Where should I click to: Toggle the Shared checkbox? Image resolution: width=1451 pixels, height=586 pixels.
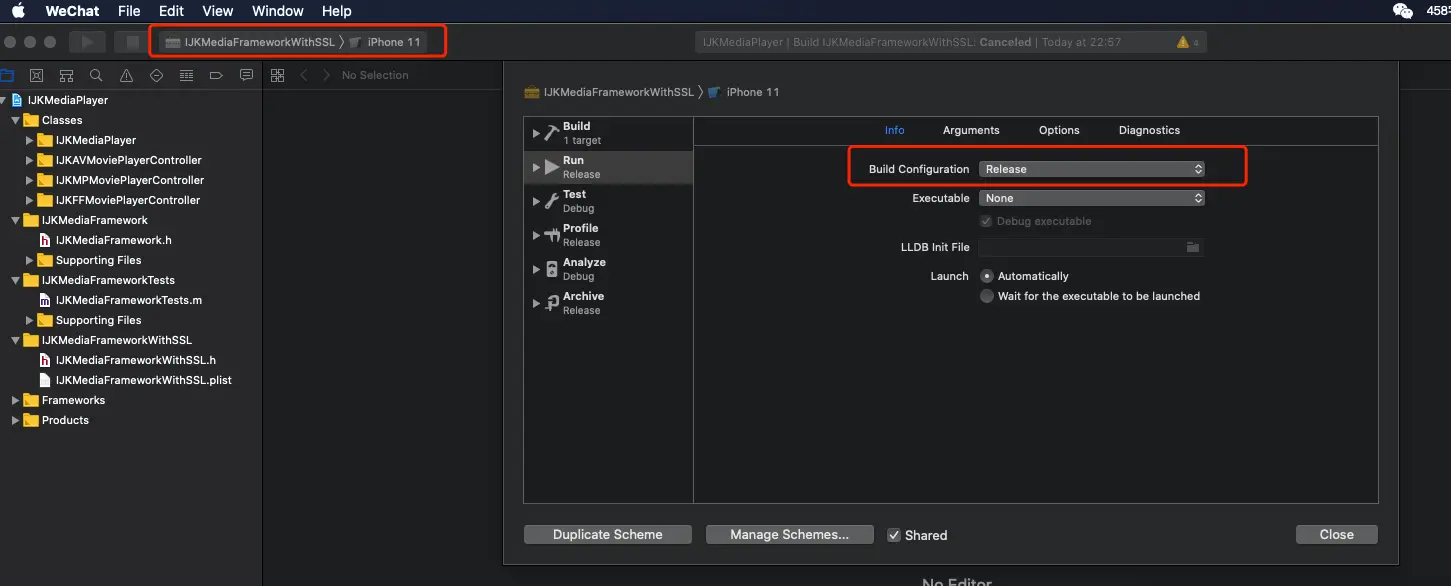tap(894, 535)
